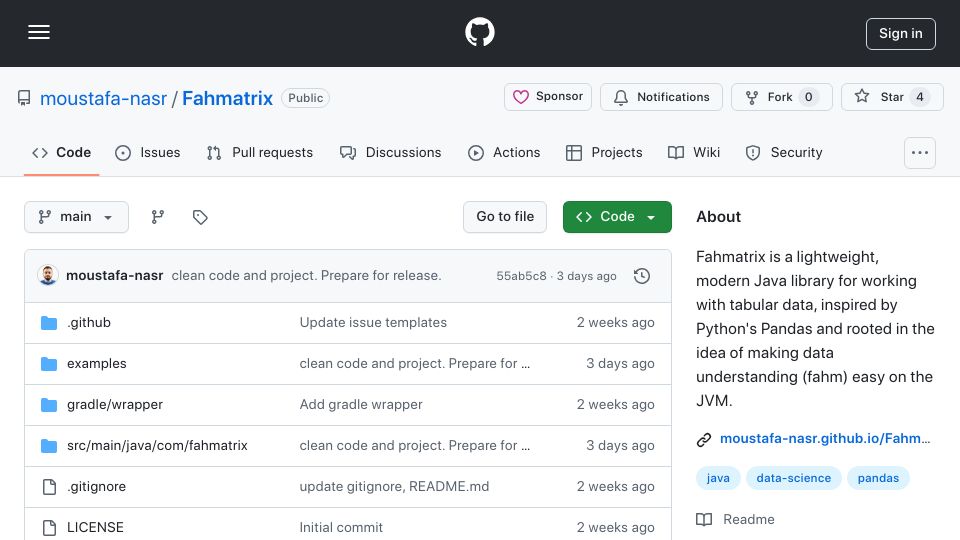Click the LICENSE file icon
Screen dimensions: 960x540
point(49,528)
